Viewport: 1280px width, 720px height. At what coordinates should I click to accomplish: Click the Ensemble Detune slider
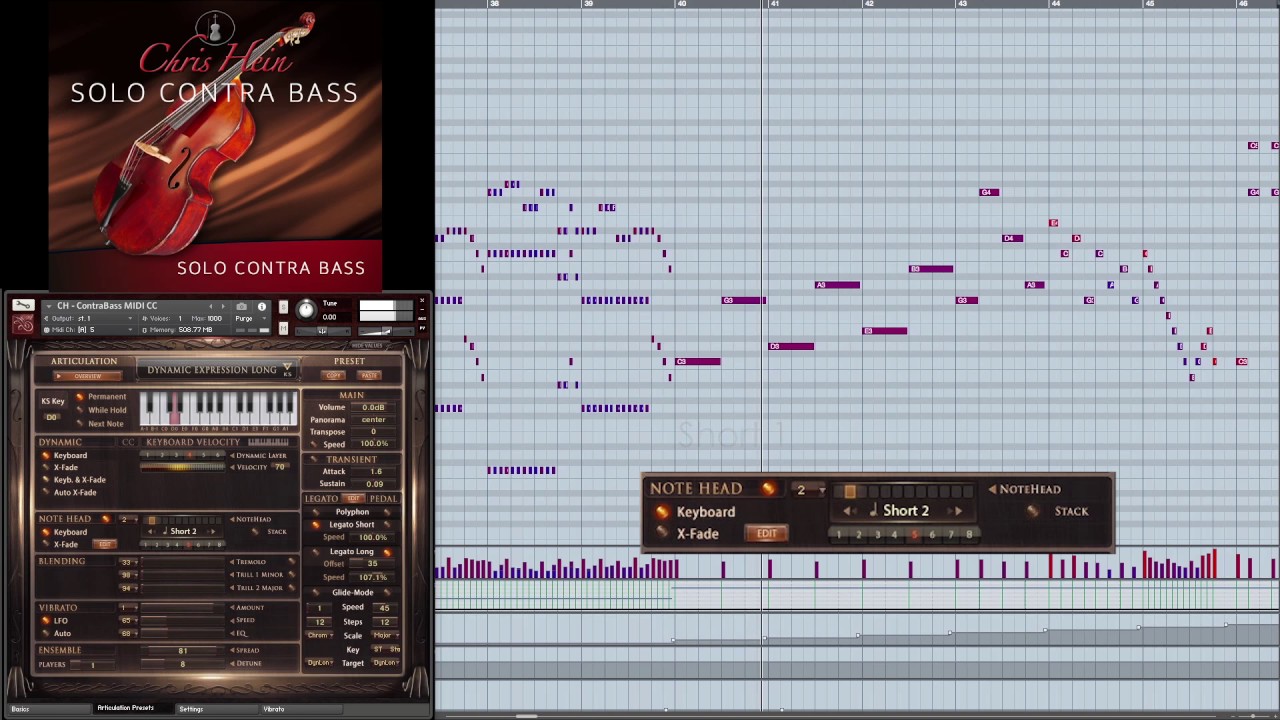coord(182,663)
